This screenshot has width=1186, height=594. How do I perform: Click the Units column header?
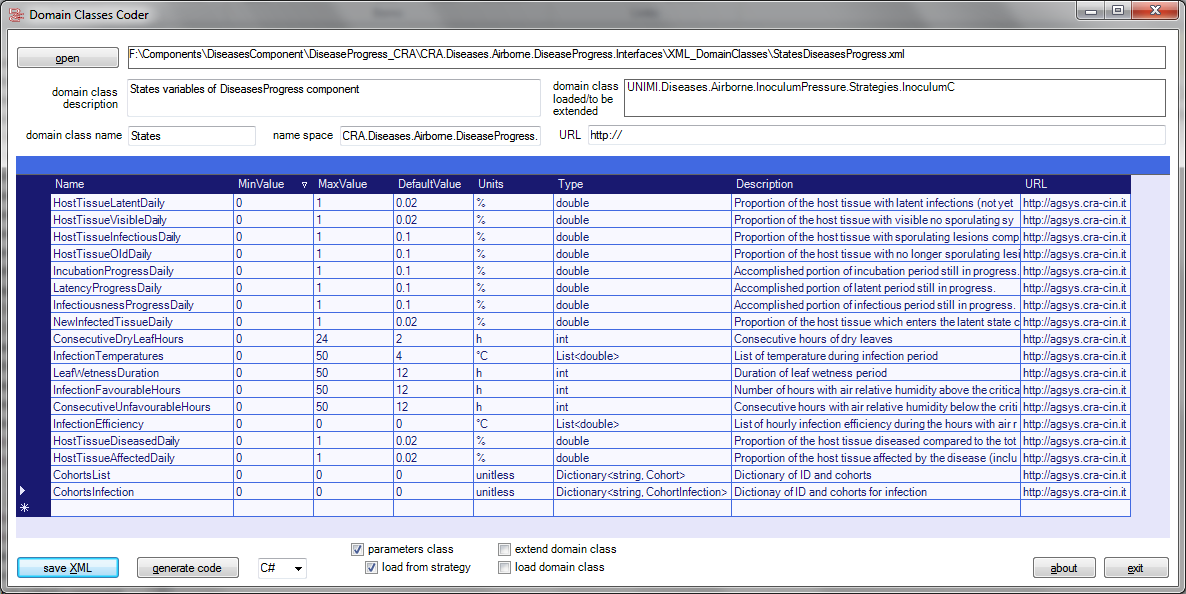click(x=514, y=184)
